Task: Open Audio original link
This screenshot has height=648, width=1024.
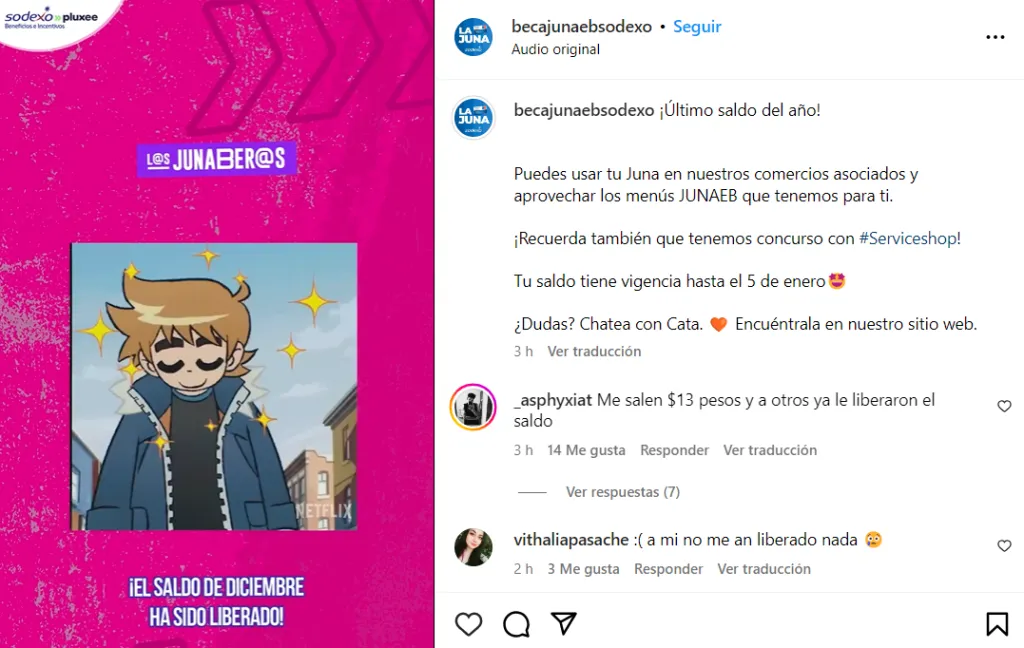Action: click(555, 50)
